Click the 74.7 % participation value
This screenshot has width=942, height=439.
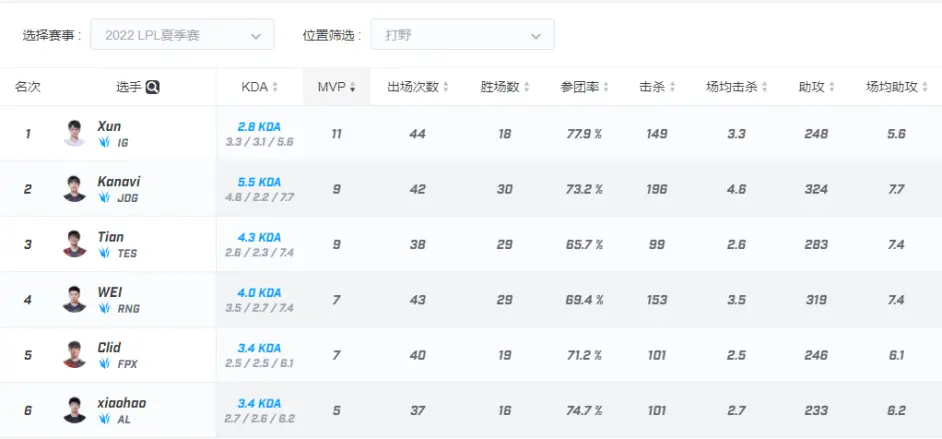pos(584,410)
